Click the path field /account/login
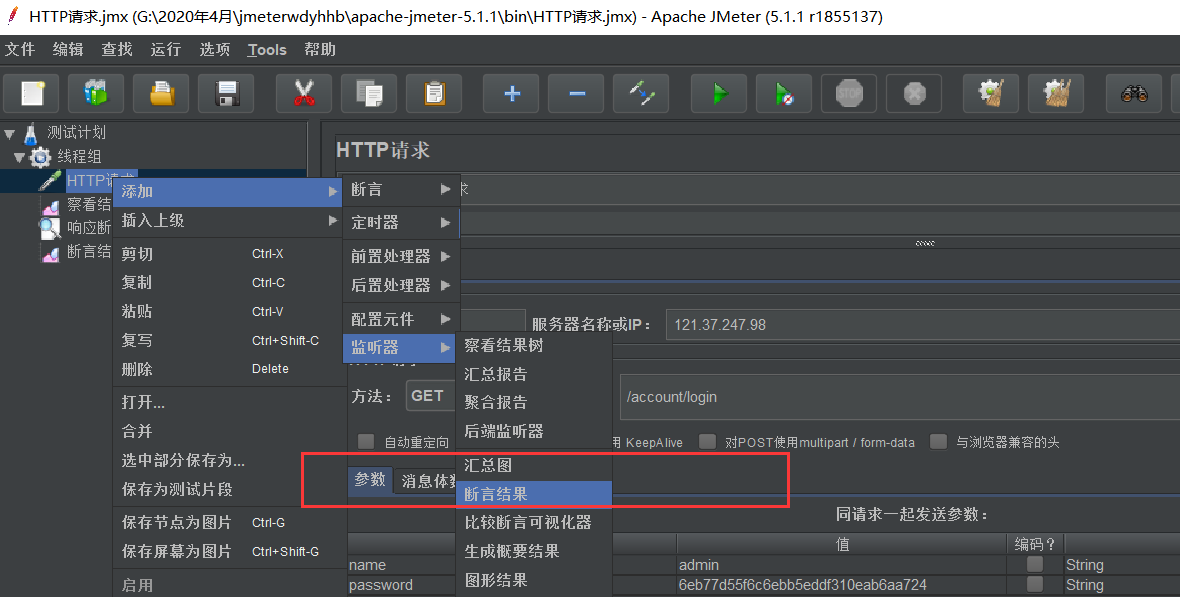The height and width of the screenshot is (597, 1180). click(900, 397)
